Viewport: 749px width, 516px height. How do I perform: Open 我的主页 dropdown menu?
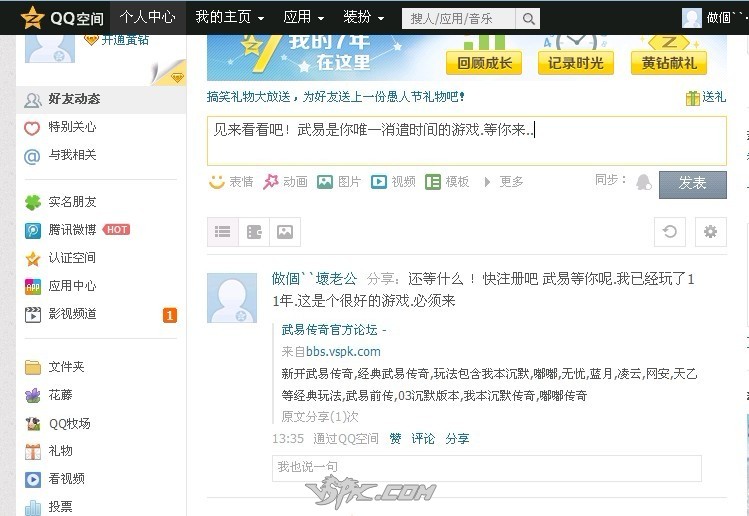click(230, 18)
